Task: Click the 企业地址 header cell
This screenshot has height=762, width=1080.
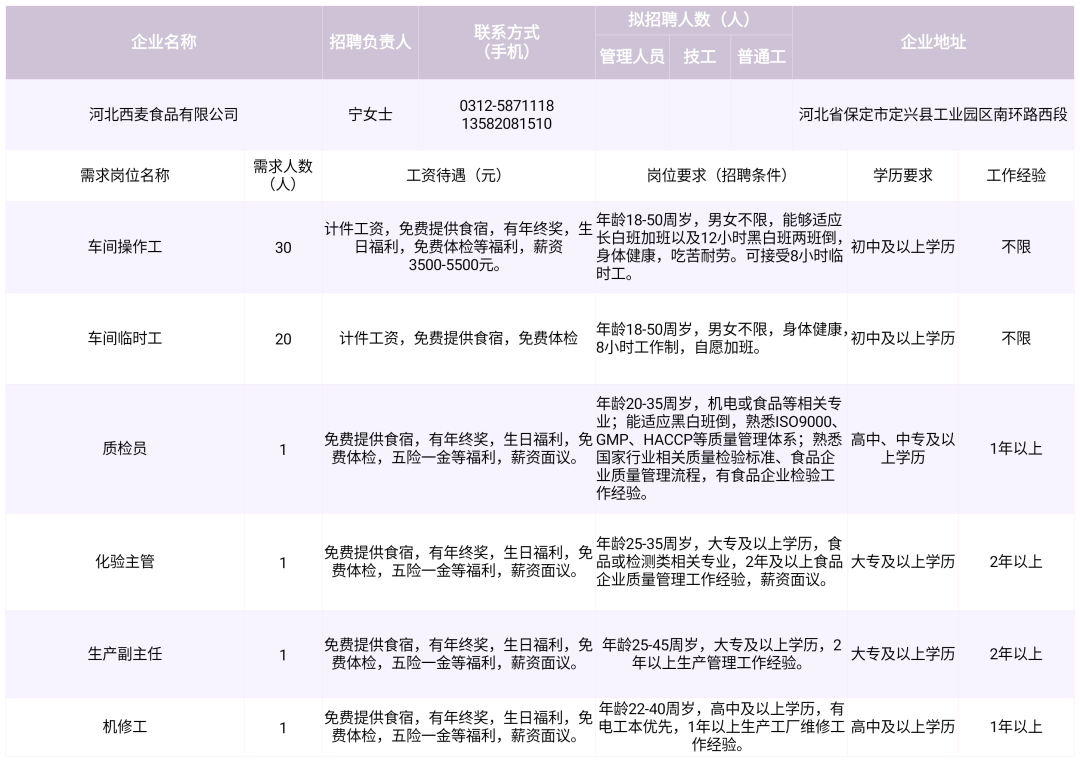Action: pos(933,42)
